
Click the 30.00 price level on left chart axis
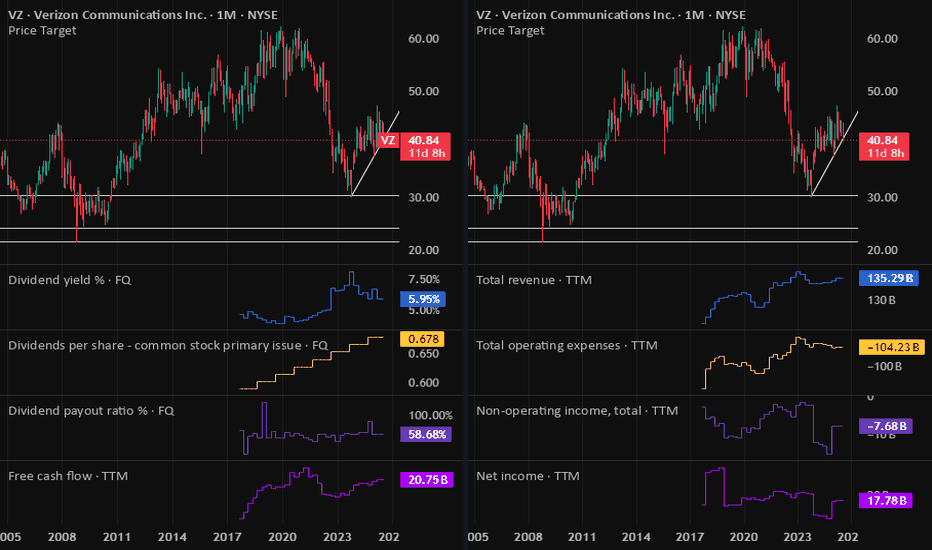click(423, 197)
